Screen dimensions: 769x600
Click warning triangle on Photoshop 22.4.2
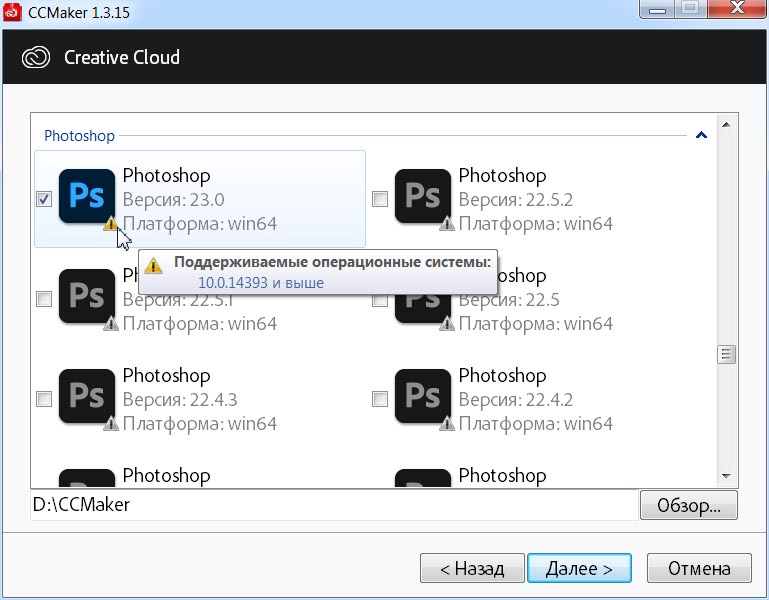[x=447, y=423]
